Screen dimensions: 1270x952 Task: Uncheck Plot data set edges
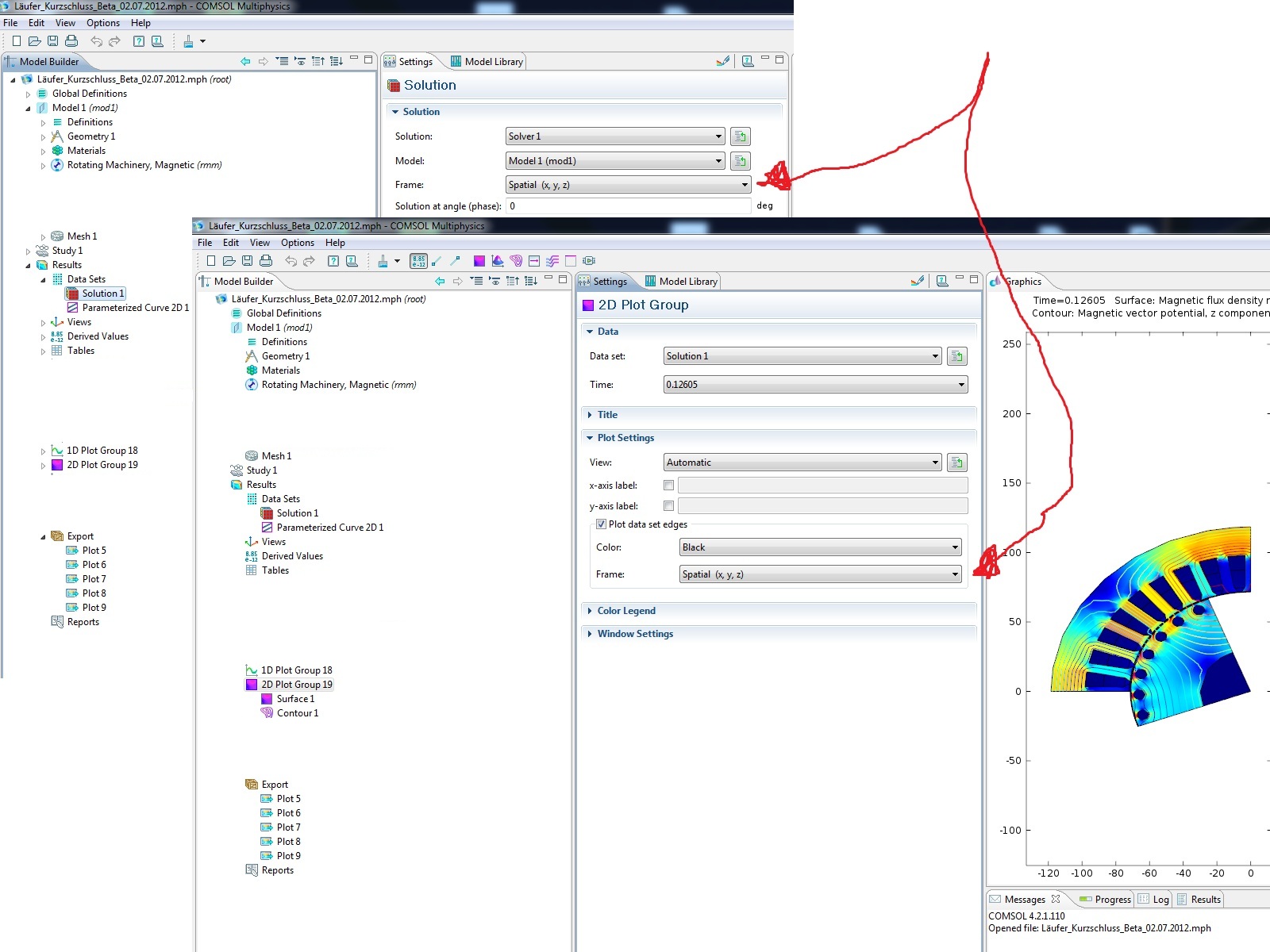pos(601,524)
